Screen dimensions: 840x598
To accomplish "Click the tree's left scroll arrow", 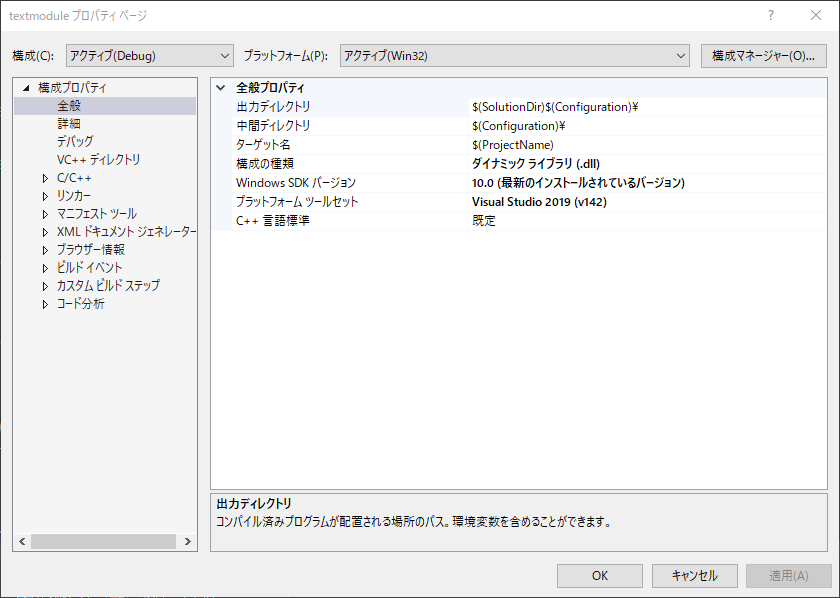I will pyautogui.click(x=22, y=541).
